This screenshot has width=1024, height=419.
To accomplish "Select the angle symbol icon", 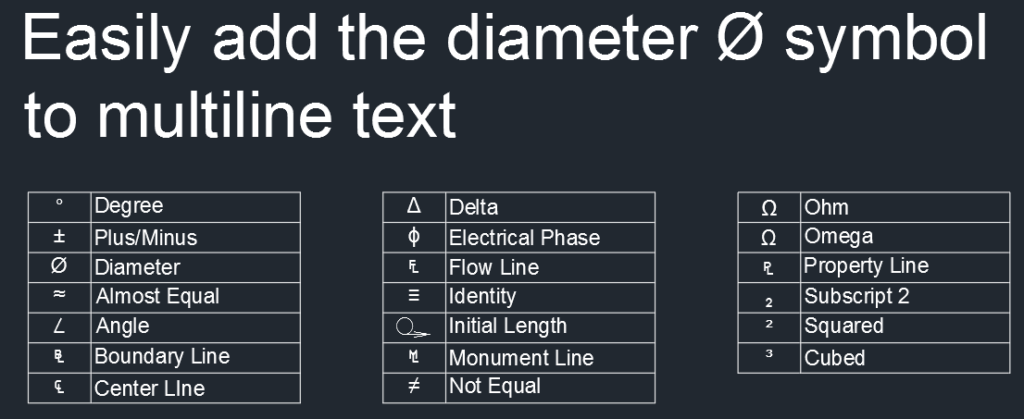I will (59, 326).
